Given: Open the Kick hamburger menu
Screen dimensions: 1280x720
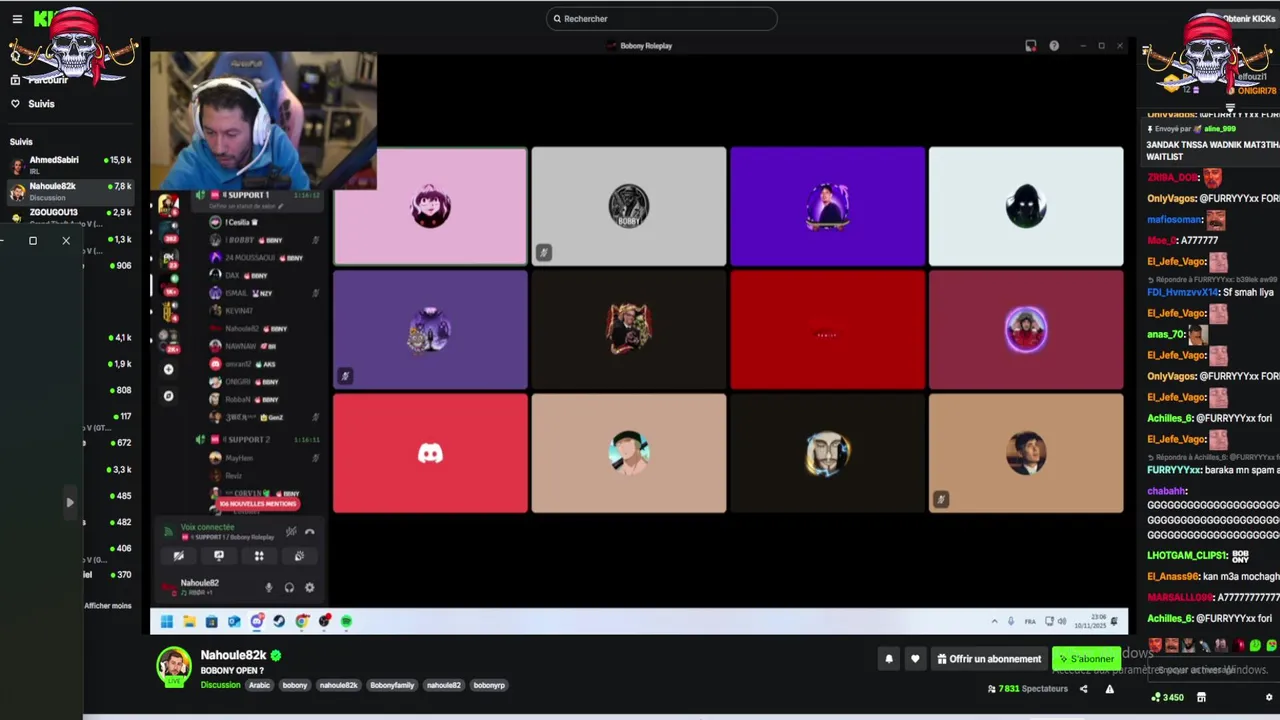Looking at the screenshot, I should [17, 19].
